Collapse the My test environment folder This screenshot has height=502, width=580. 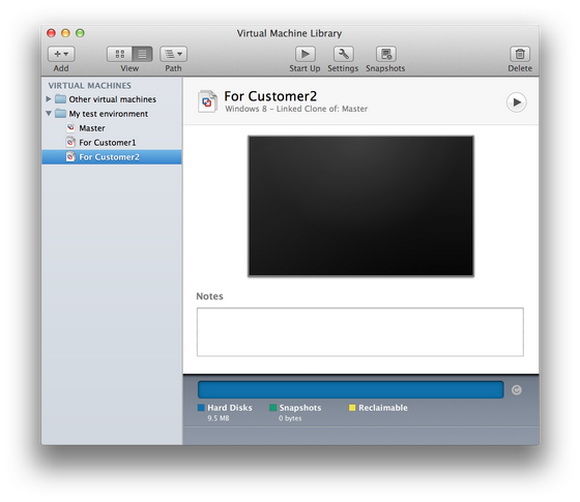[48, 113]
